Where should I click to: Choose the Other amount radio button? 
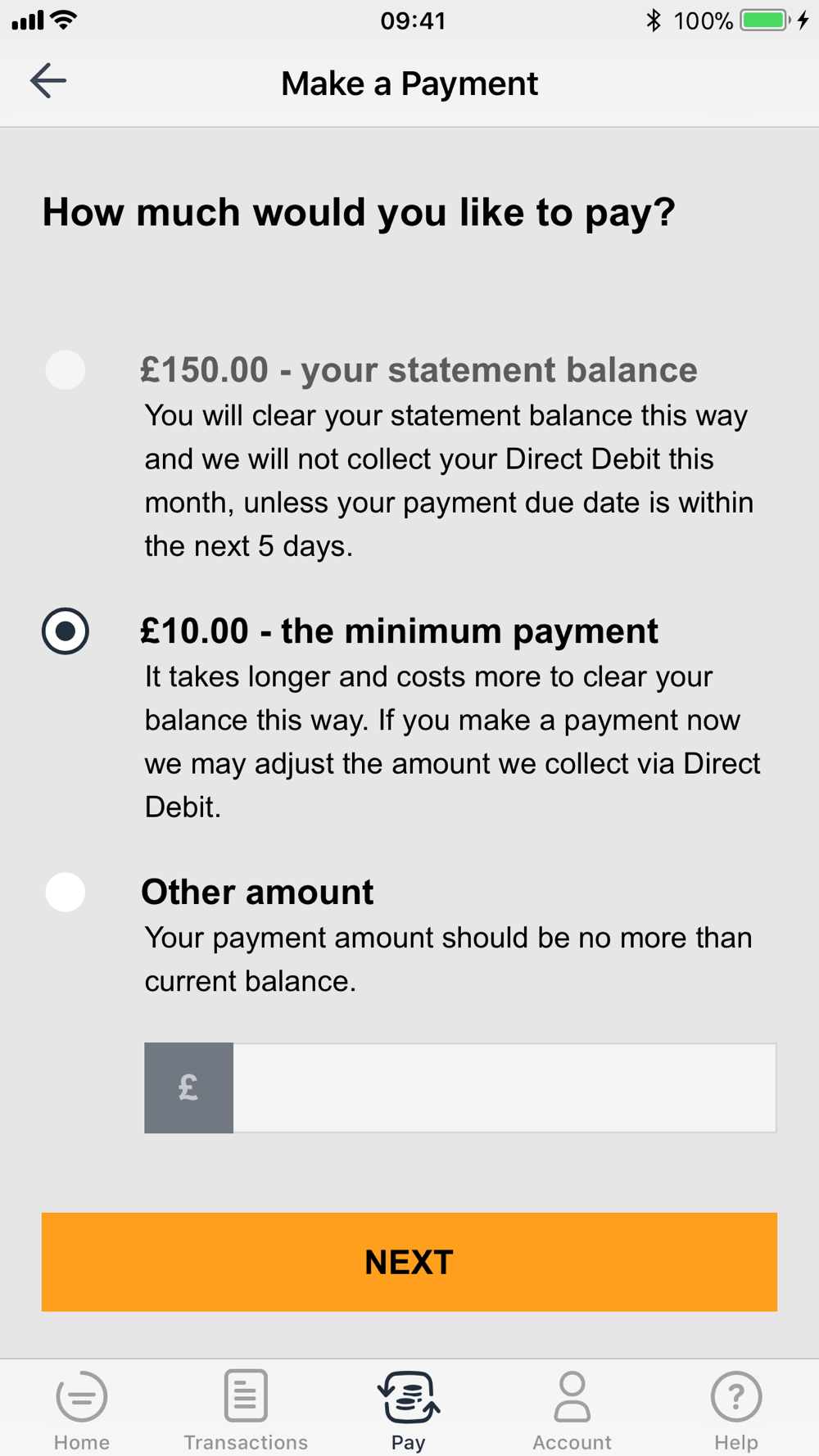tap(66, 893)
